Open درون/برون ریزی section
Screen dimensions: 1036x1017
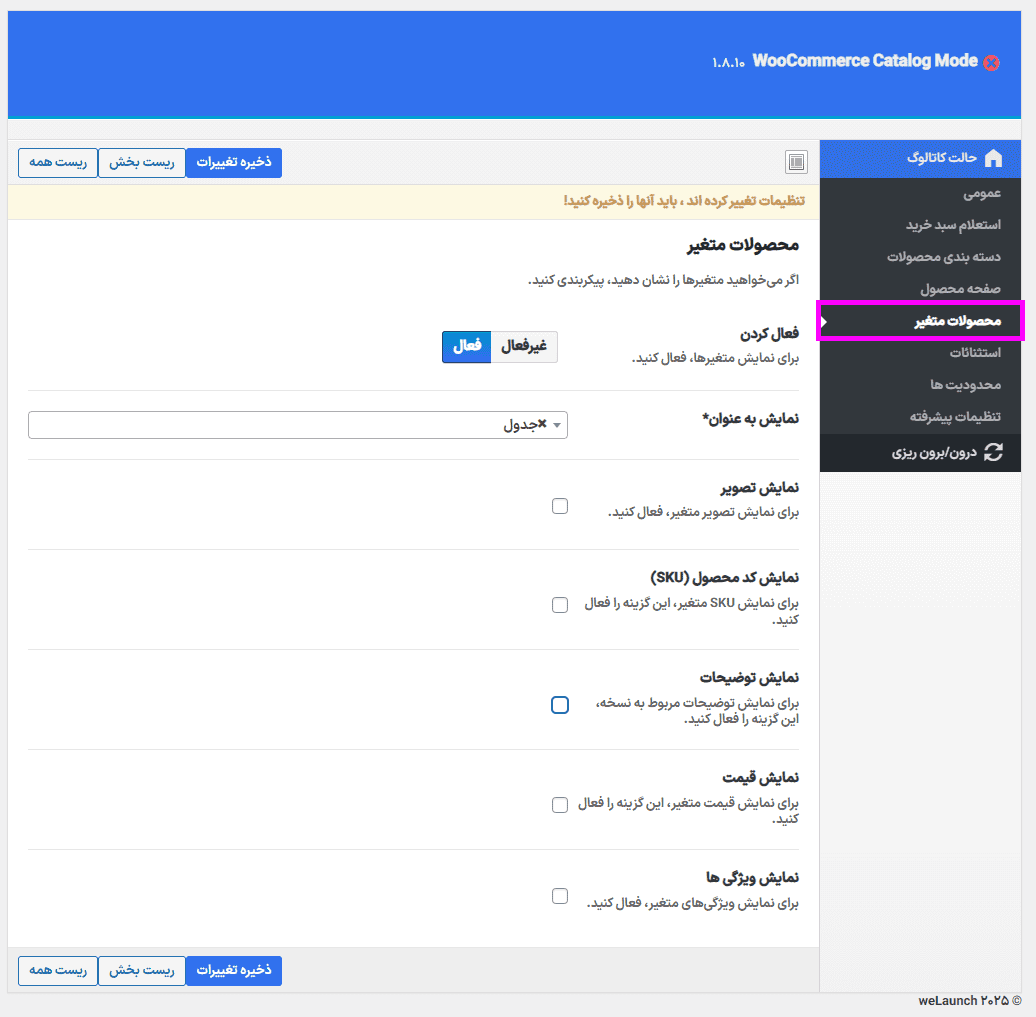point(920,453)
